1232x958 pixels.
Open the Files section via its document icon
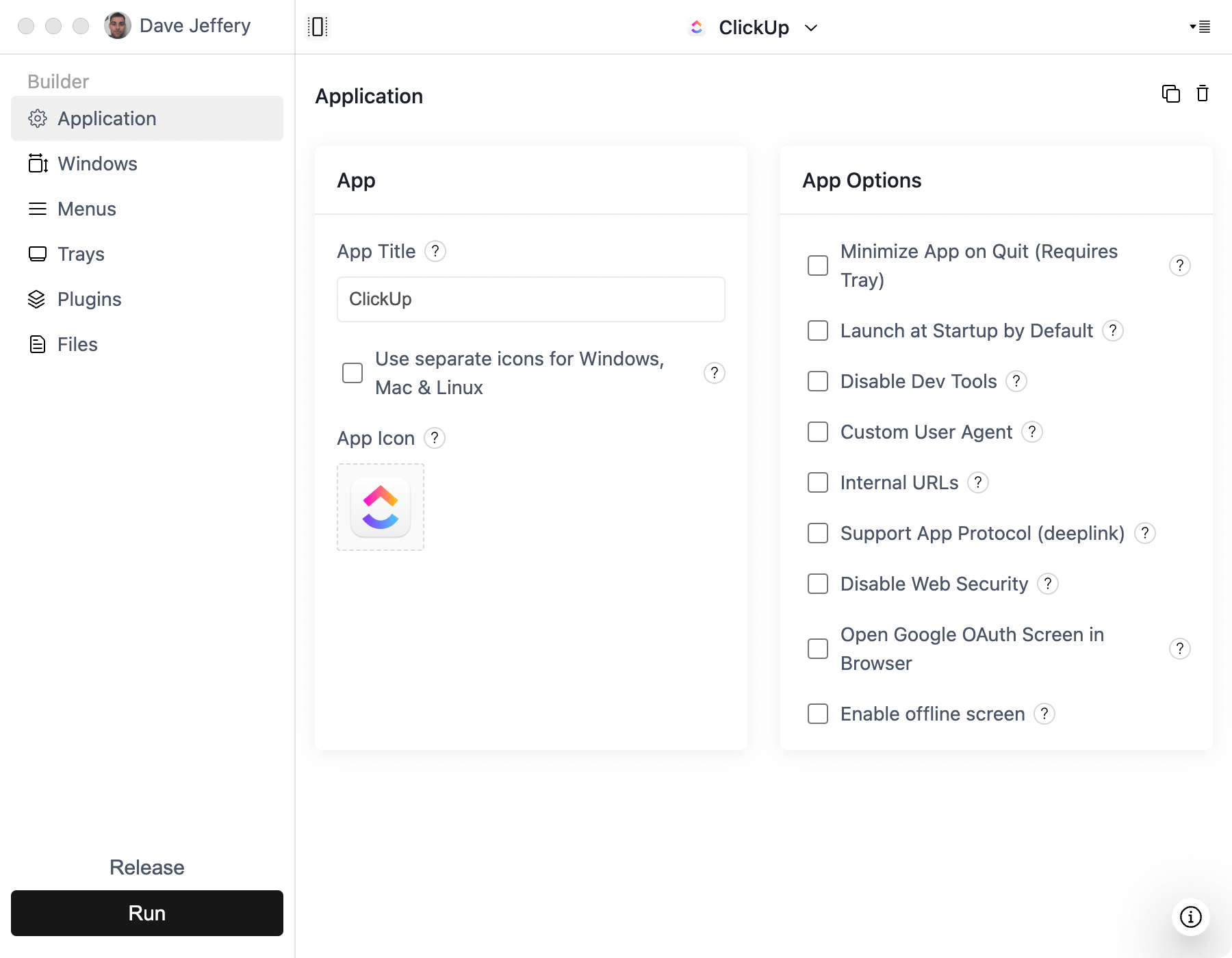[38, 344]
